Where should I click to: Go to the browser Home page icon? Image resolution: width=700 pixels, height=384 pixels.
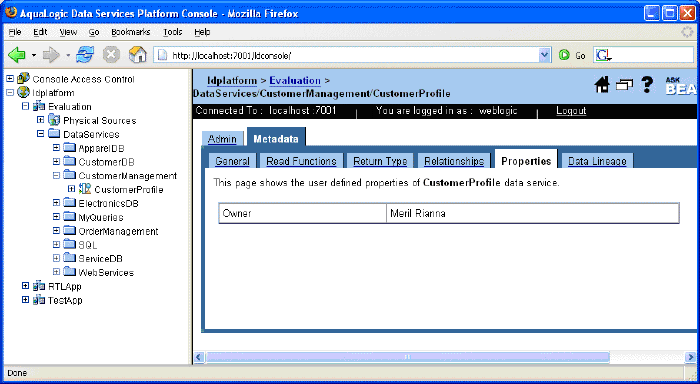coord(138,55)
